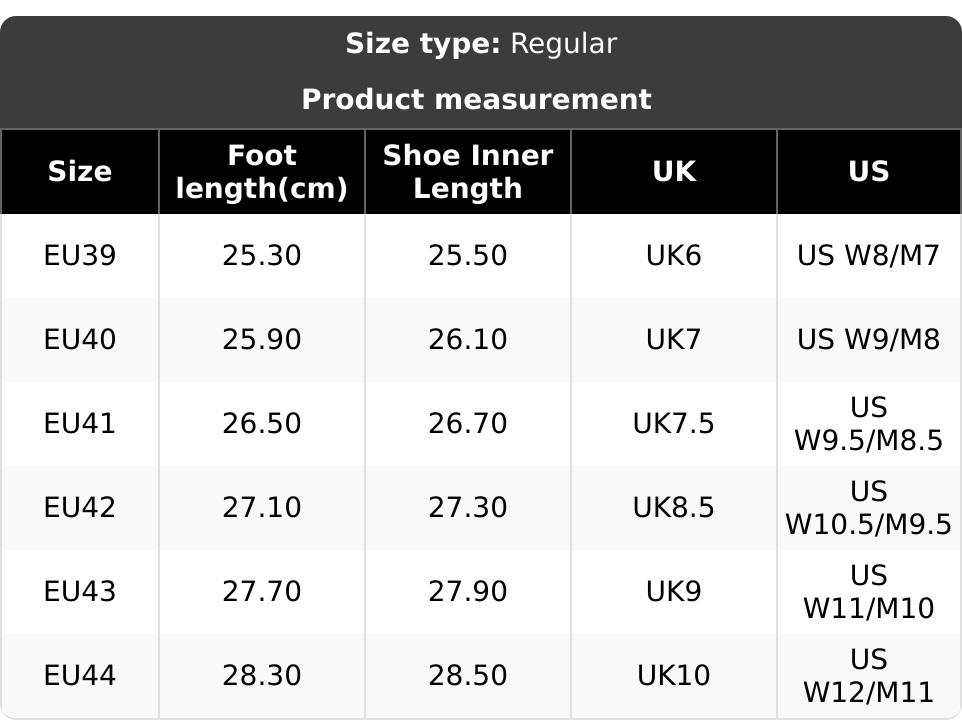The width and height of the screenshot is (962, 720).
Task: Select the EU42 size cell
Action: [80, 508]
